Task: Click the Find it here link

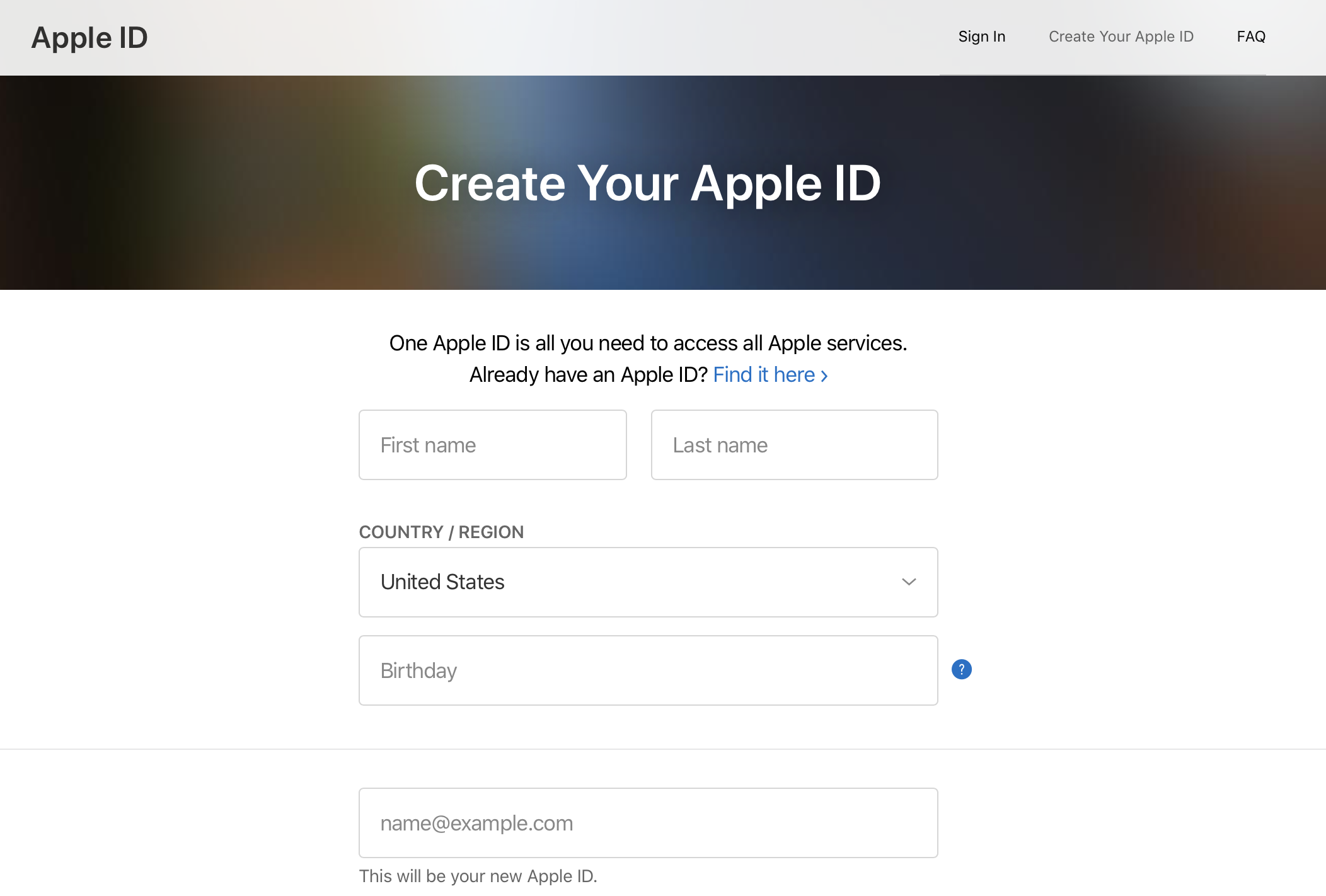Action: click(x=770, y=373)
